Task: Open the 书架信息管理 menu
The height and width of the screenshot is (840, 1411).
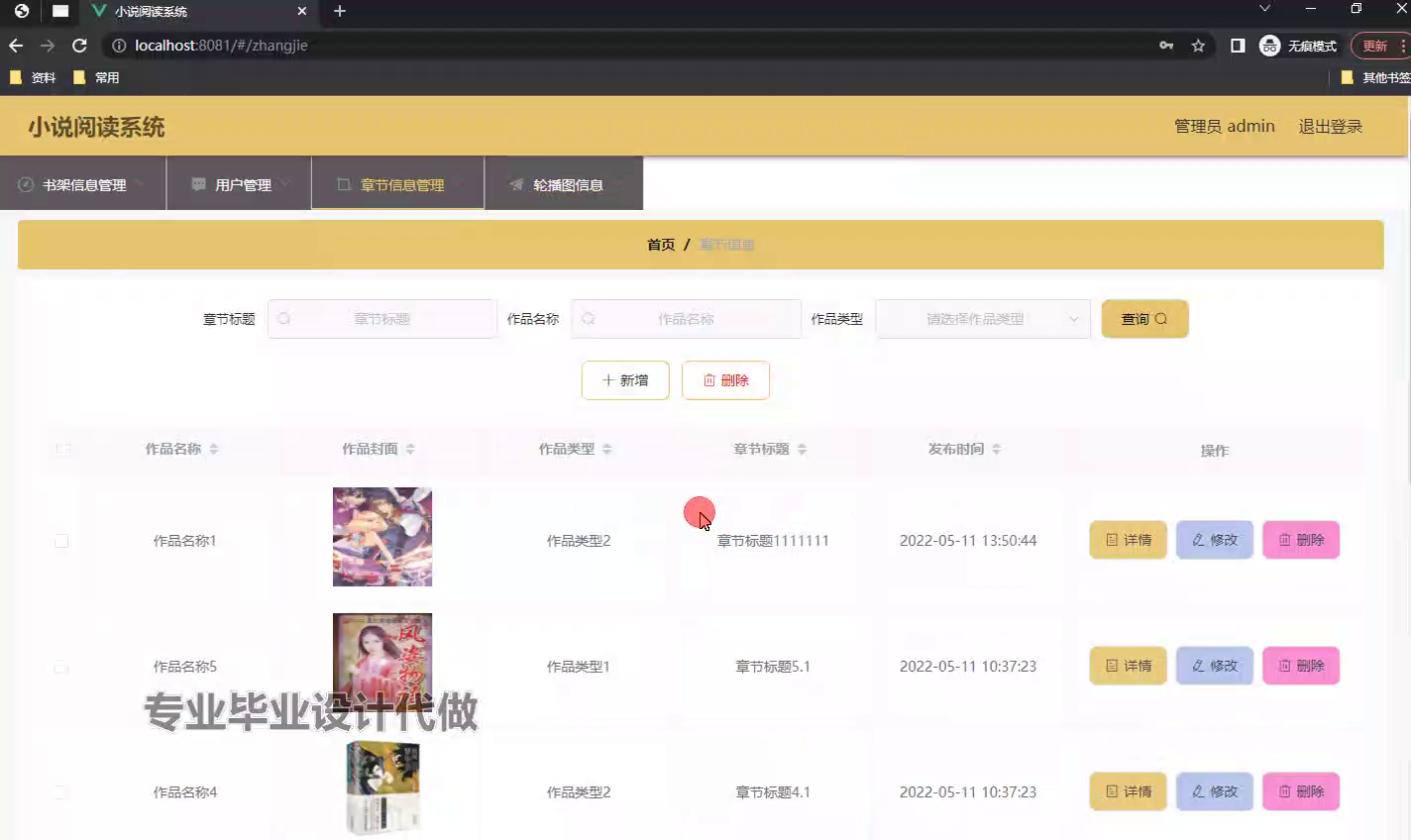Action: click(83, 184)
